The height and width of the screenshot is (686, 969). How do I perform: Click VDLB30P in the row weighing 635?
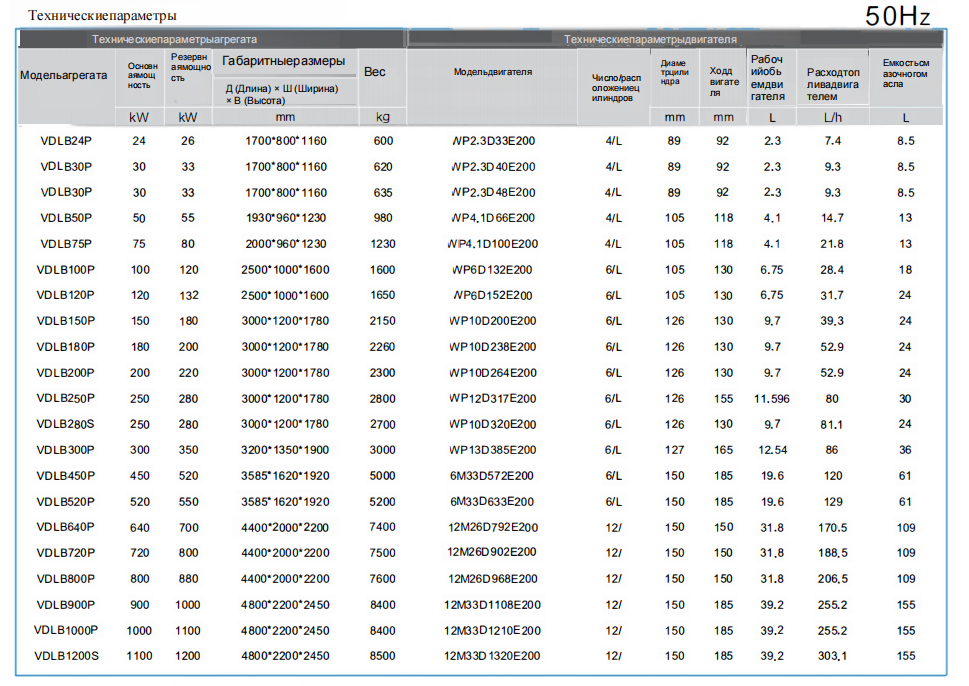66,192
